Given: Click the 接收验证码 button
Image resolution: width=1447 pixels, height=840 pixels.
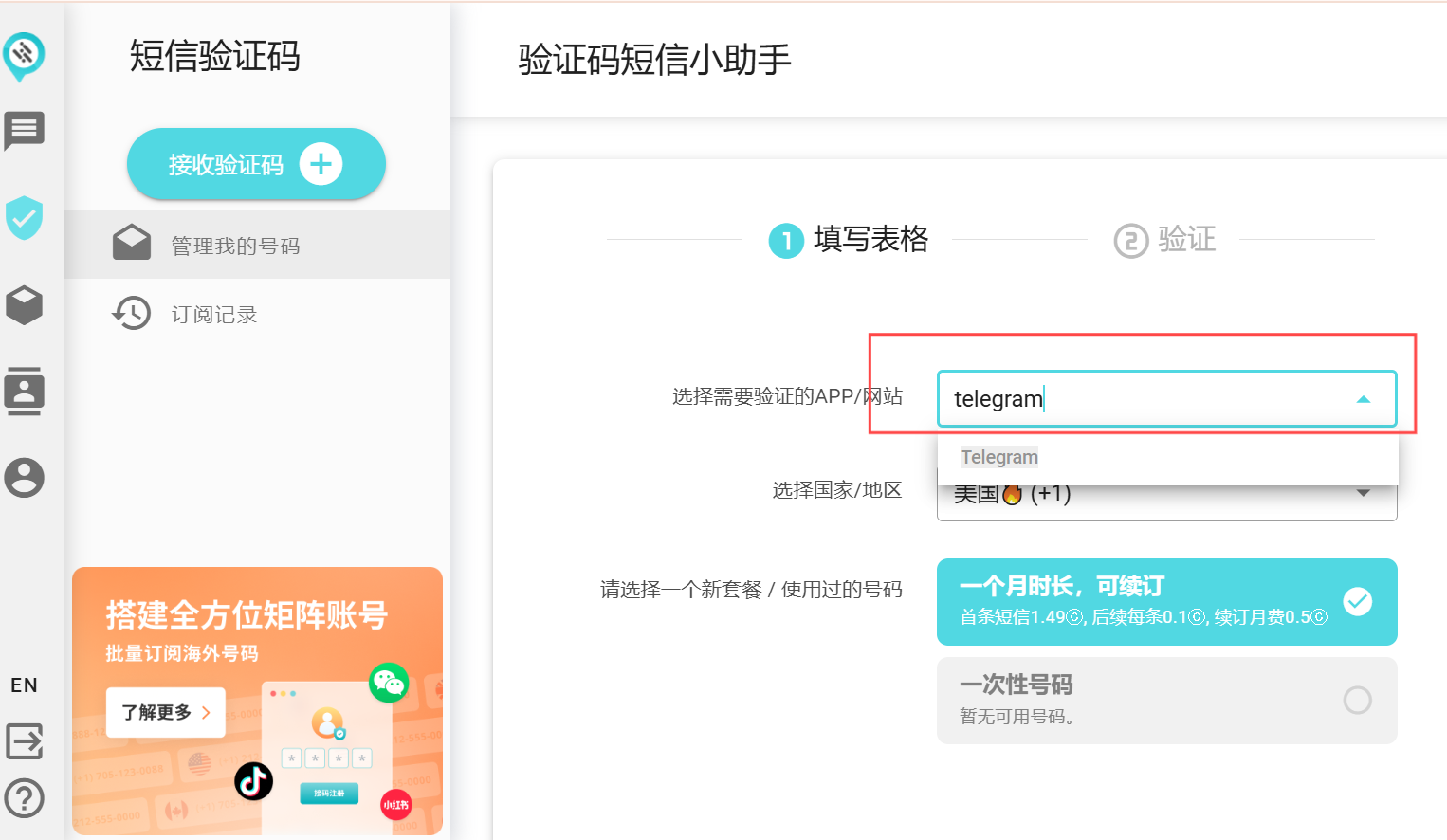Looking at the screenshot, I should (256, 164).
